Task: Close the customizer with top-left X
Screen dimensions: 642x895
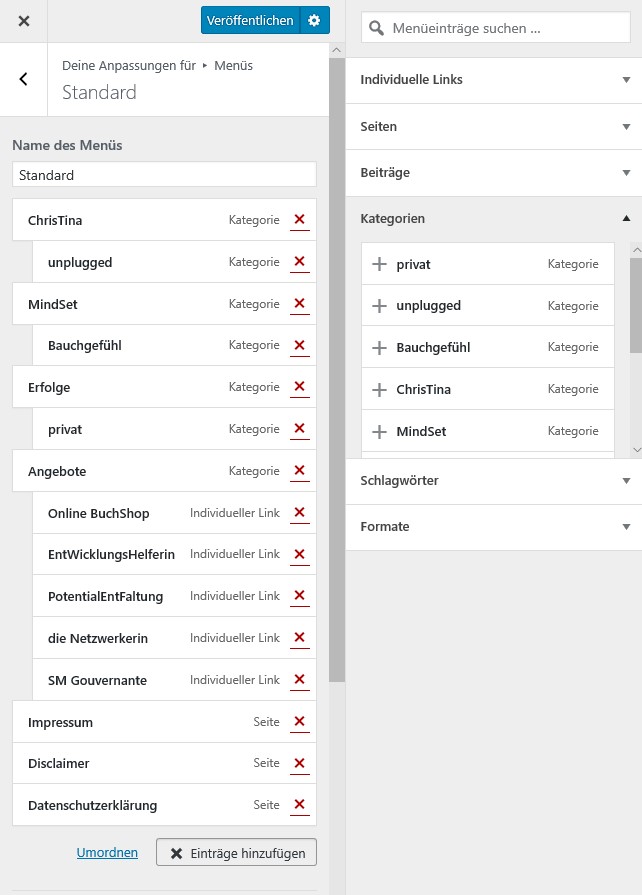Action: [24, 21]
